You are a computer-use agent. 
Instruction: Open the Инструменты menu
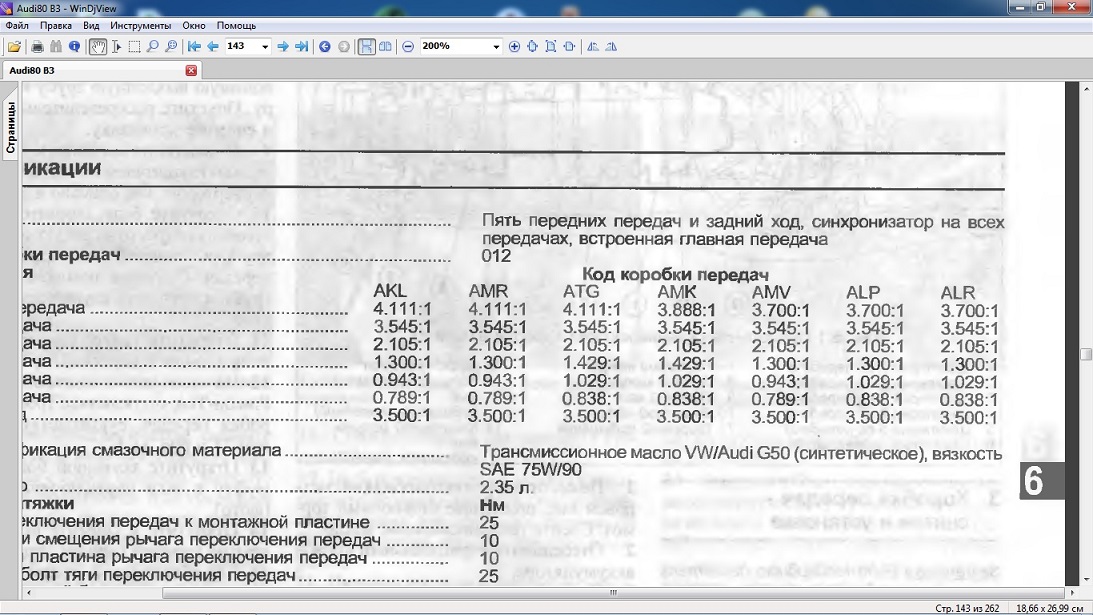click(140, 25)
